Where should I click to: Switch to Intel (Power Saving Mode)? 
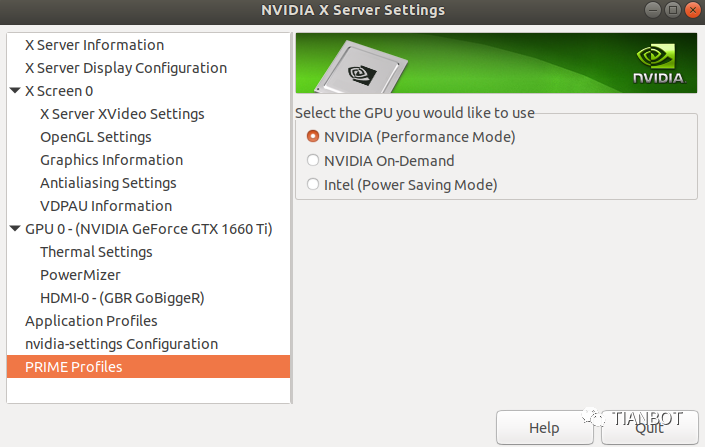coord(312,184)
